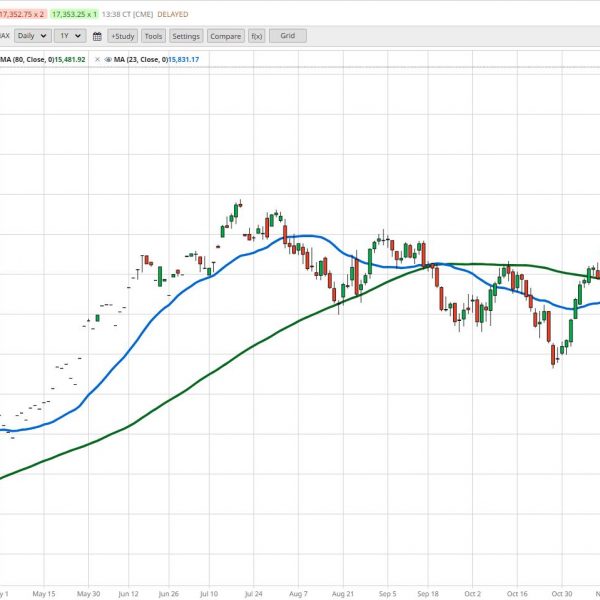Click the red bid price 17,352.75 badge
The width and height of the screenshot is (600, 600).
[x=22, y=14]
